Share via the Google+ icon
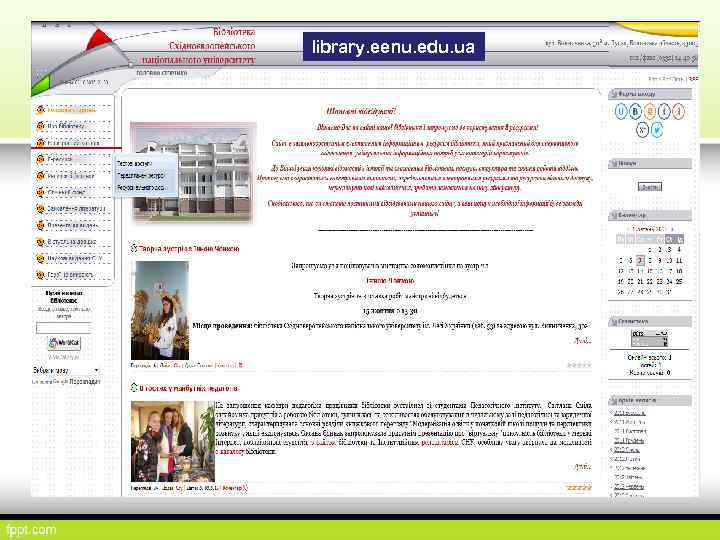The height and width of the screenshot is (540, 720). 642,130
